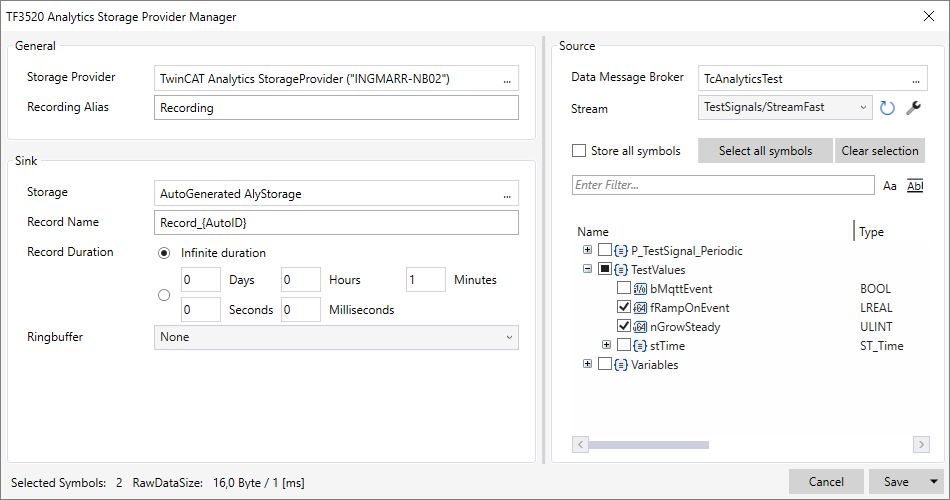Click the refresh stream icon

click(x=887, y=108)
